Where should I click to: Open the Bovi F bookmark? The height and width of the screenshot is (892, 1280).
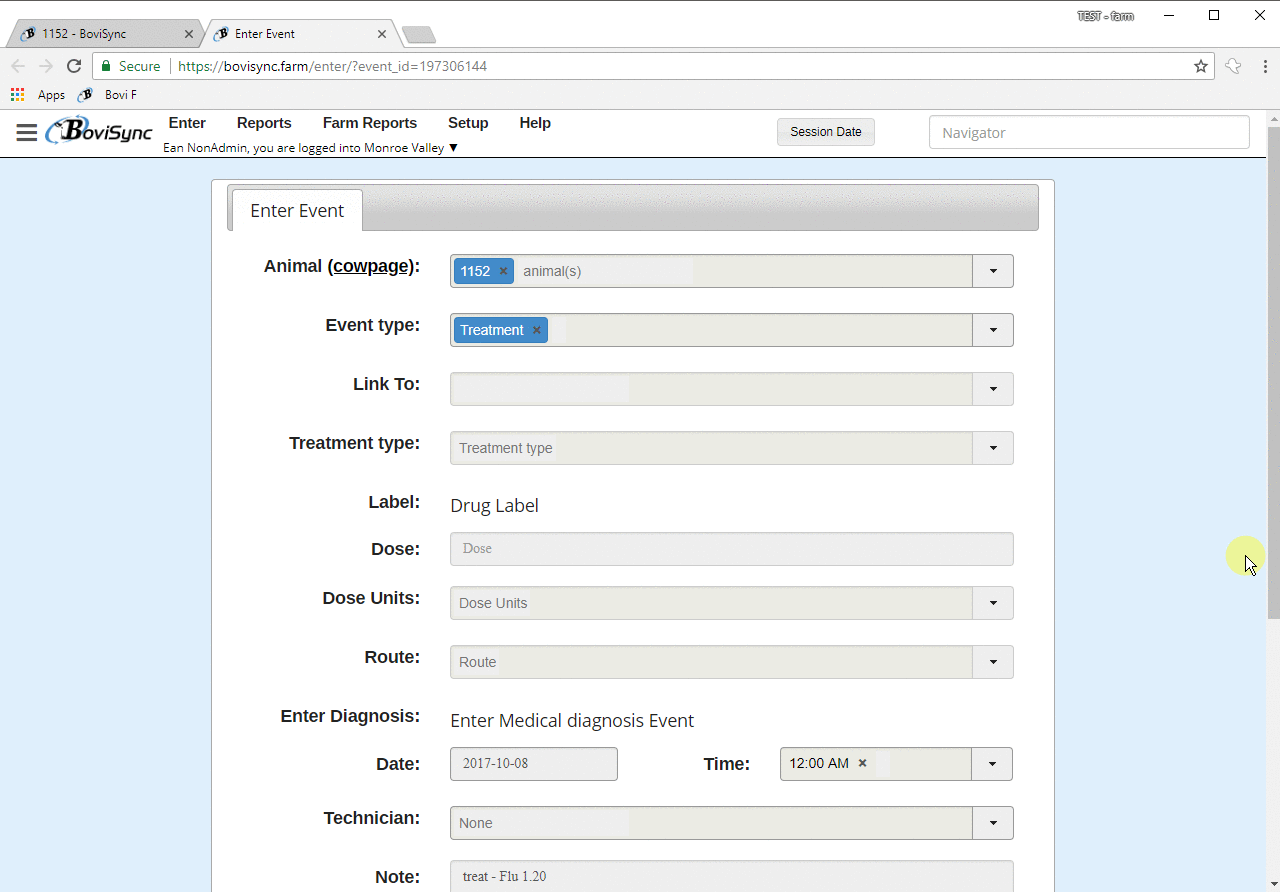pos(107,95)
